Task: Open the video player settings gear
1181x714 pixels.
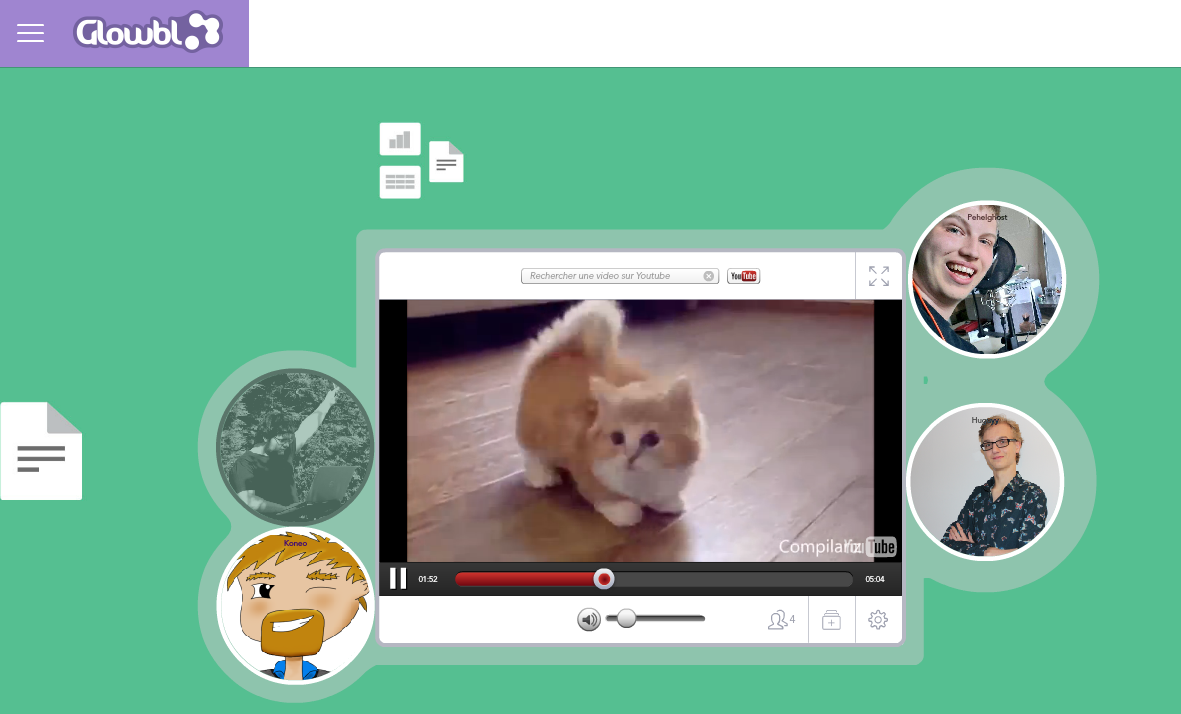Action: [x=878, y=620]
